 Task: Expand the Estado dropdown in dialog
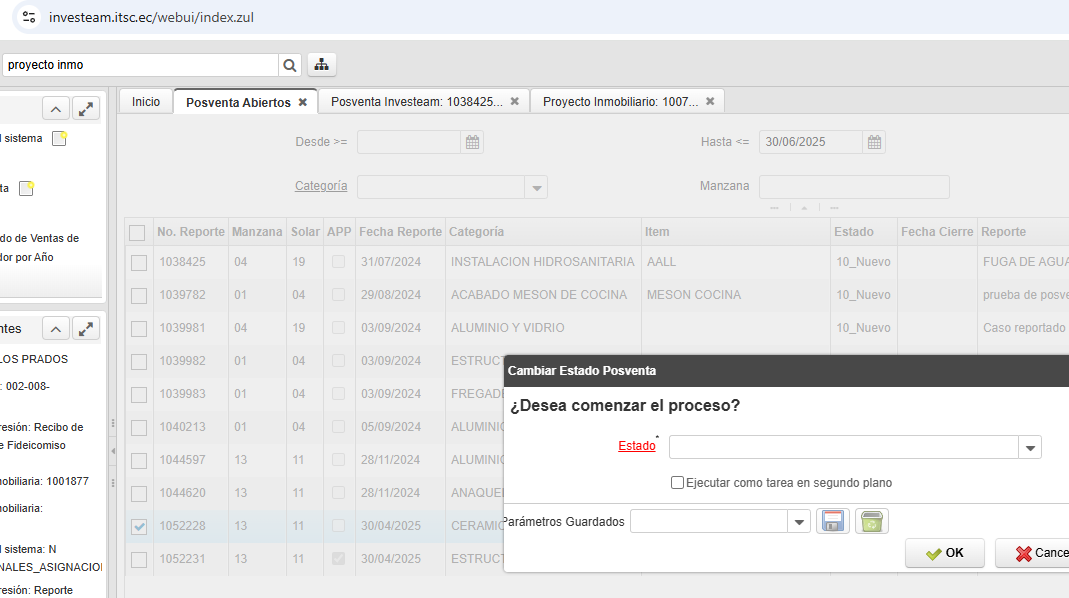point(1030,447)
